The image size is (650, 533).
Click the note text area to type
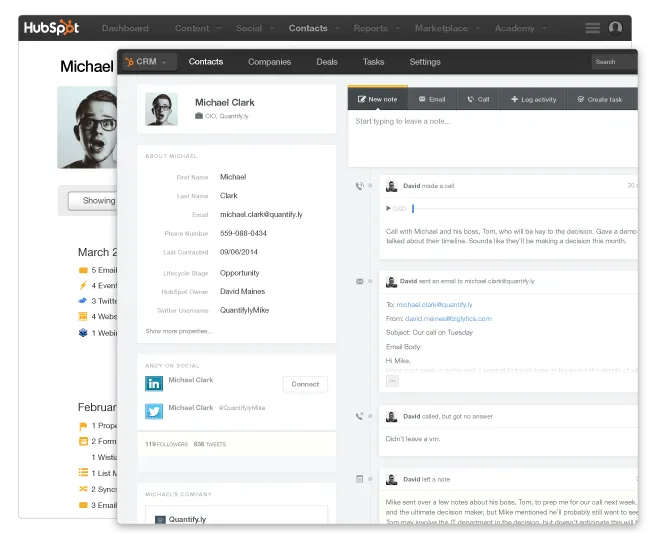click(490, 140)
